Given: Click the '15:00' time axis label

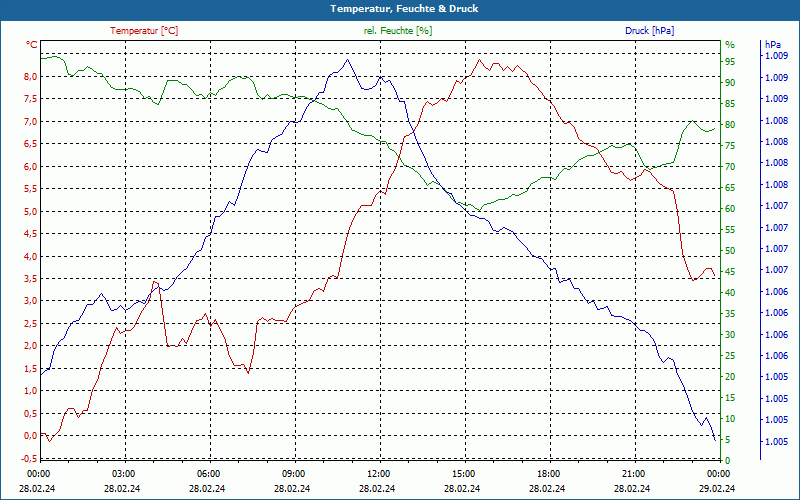Looking at the screenshot, I should (463, 473).
